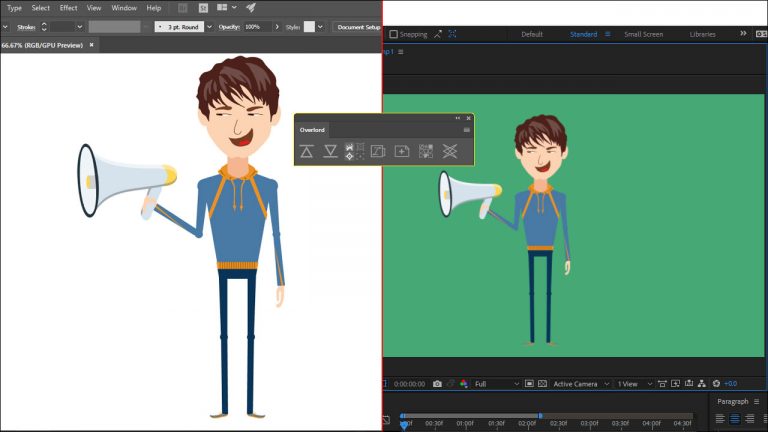Image resolution: width=768 pixels, height=432 pixels.
Task: Open the comp flowchart icon
Action: [x=702, y=384]
